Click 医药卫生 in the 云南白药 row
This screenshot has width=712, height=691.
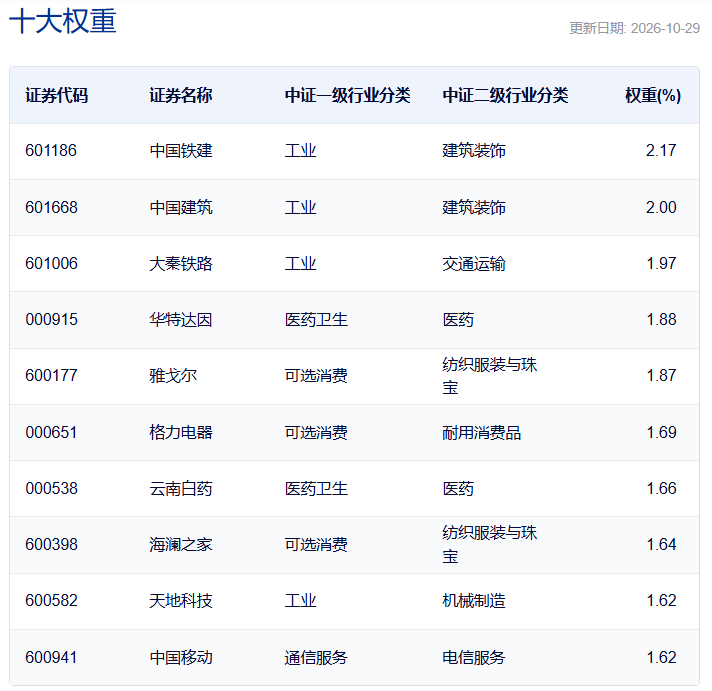pyautogui.click(x=316, y=489)
